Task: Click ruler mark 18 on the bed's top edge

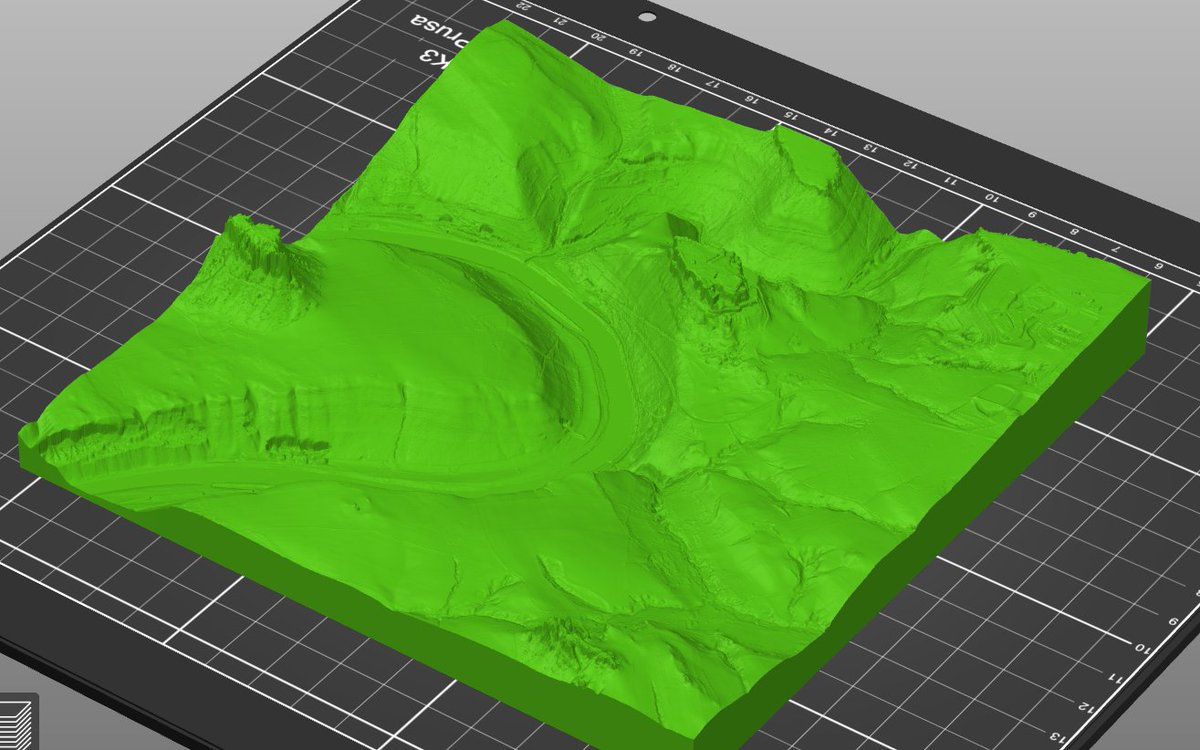Action: [x=675, y=67]
